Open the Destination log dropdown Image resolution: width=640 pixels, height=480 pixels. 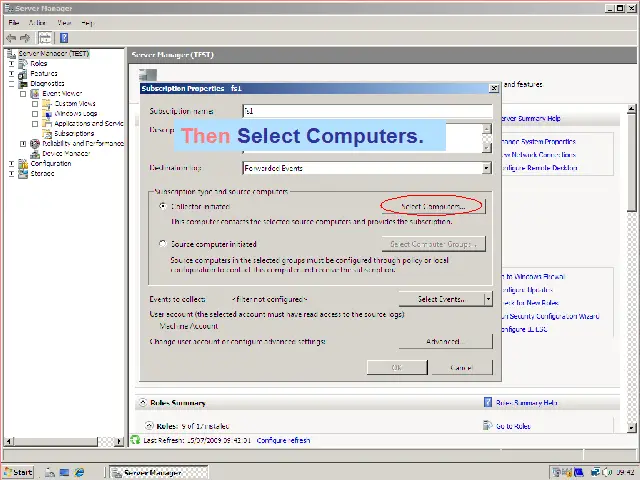[x=486, y=168]
